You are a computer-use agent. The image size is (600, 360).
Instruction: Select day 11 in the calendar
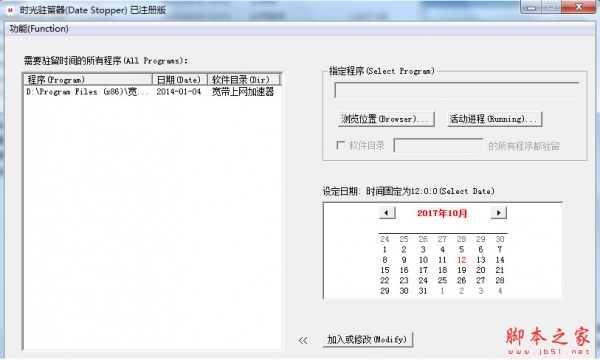coord(442,260)
